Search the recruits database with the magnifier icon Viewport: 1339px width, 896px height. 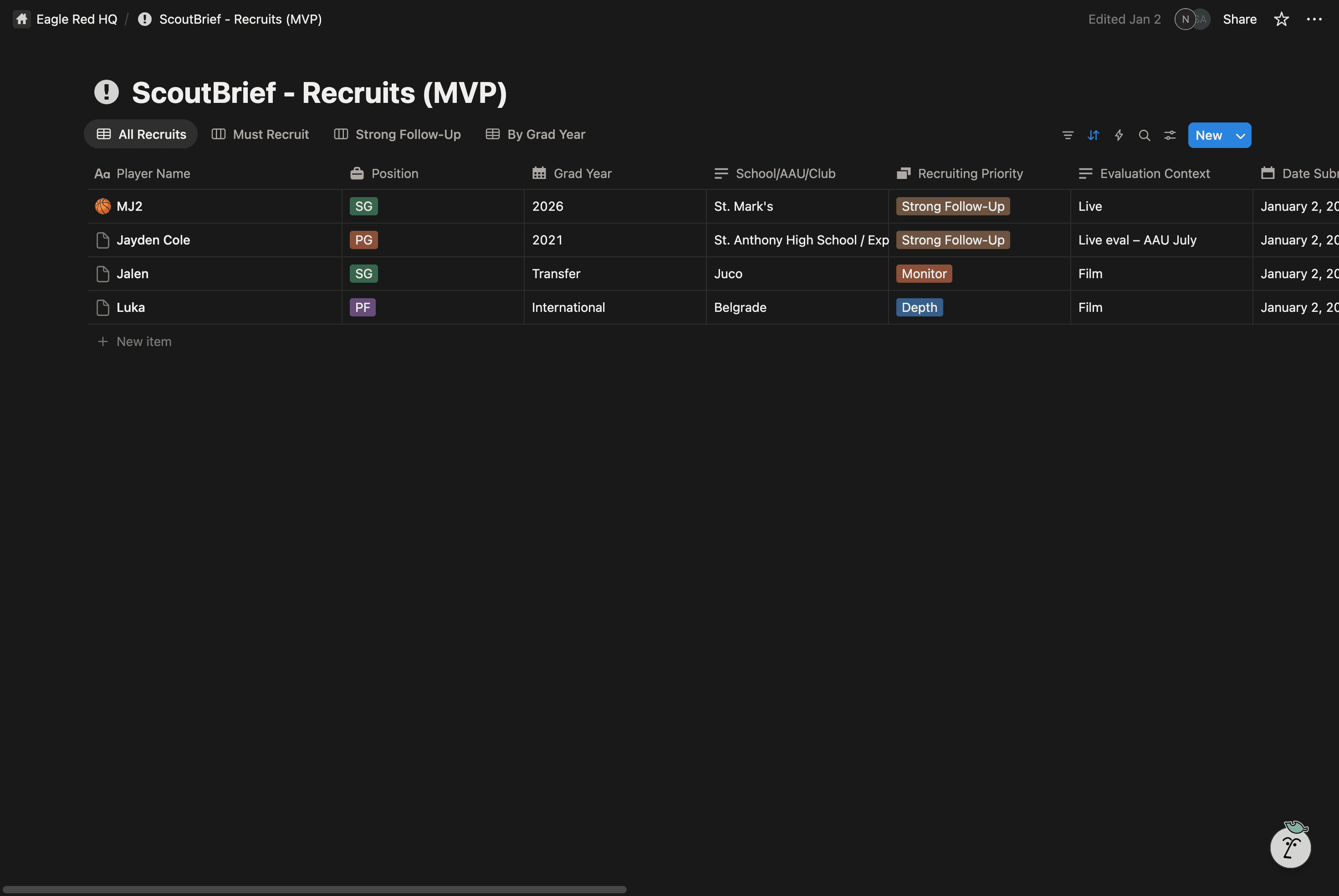coord(1145,135)
